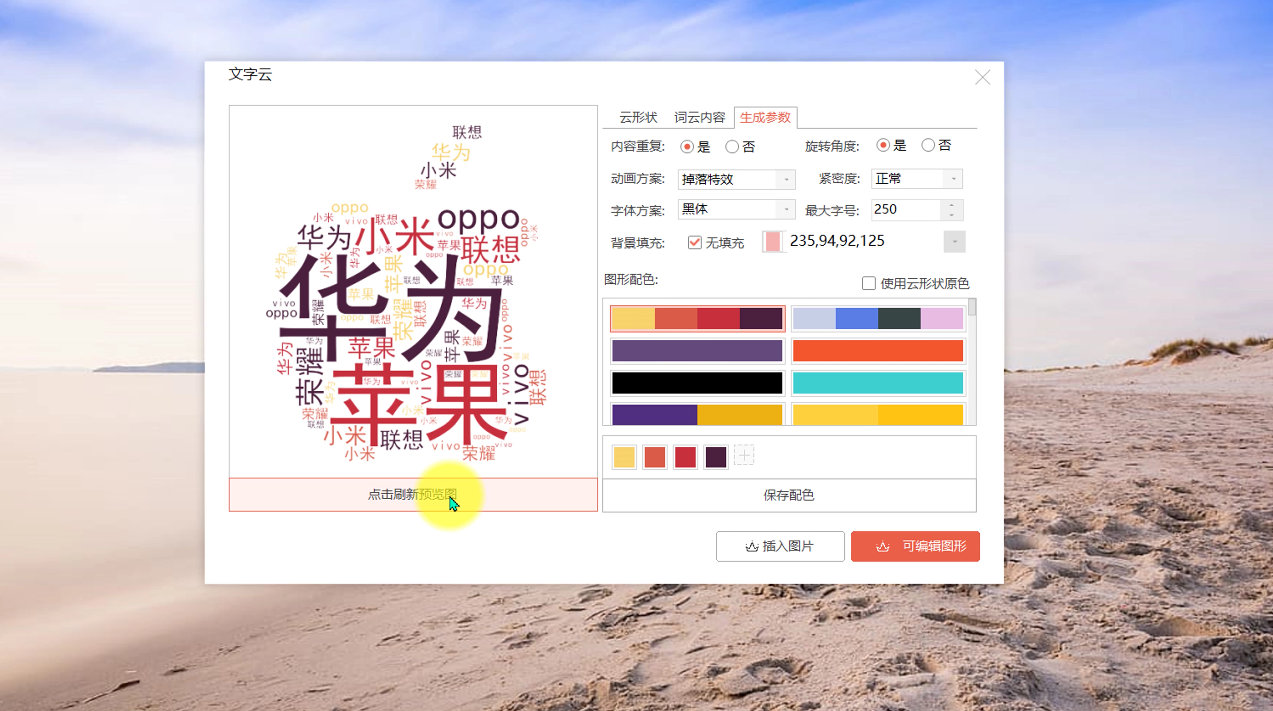Click the 插入图片 button
The width and height of the screenshot is (1273, 711).
tap(780, 546)
